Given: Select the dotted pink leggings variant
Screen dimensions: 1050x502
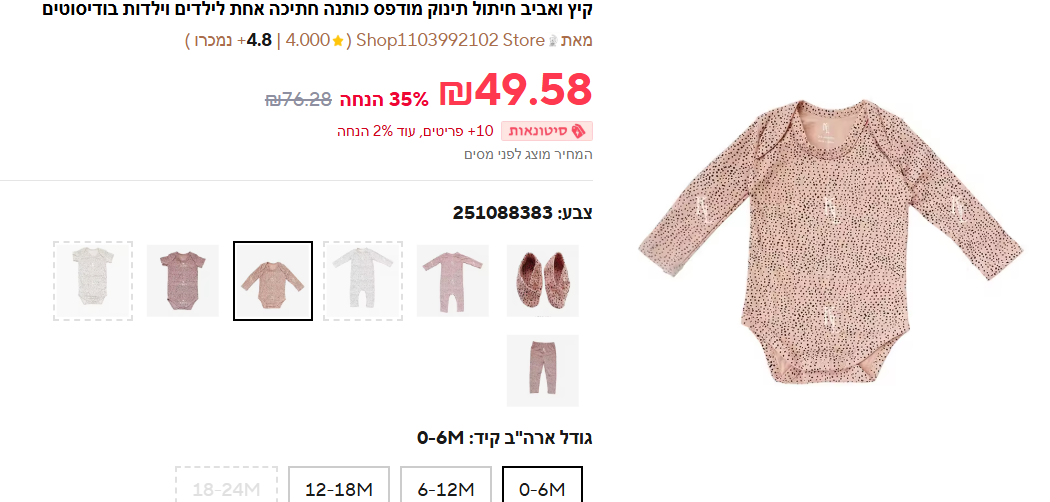Looking at the screenshot, I should (542, 370).
